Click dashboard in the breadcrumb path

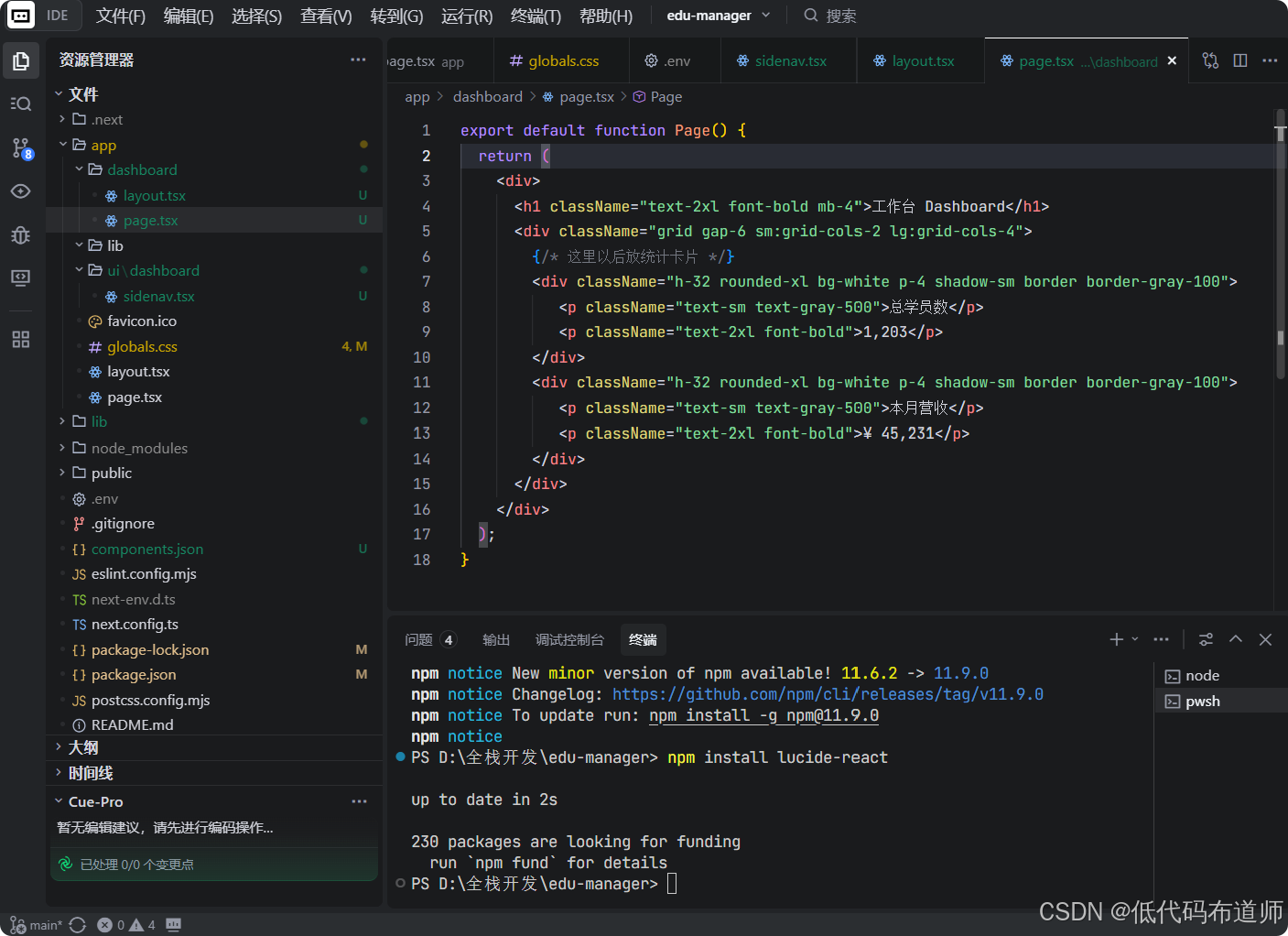pos(487,97)
